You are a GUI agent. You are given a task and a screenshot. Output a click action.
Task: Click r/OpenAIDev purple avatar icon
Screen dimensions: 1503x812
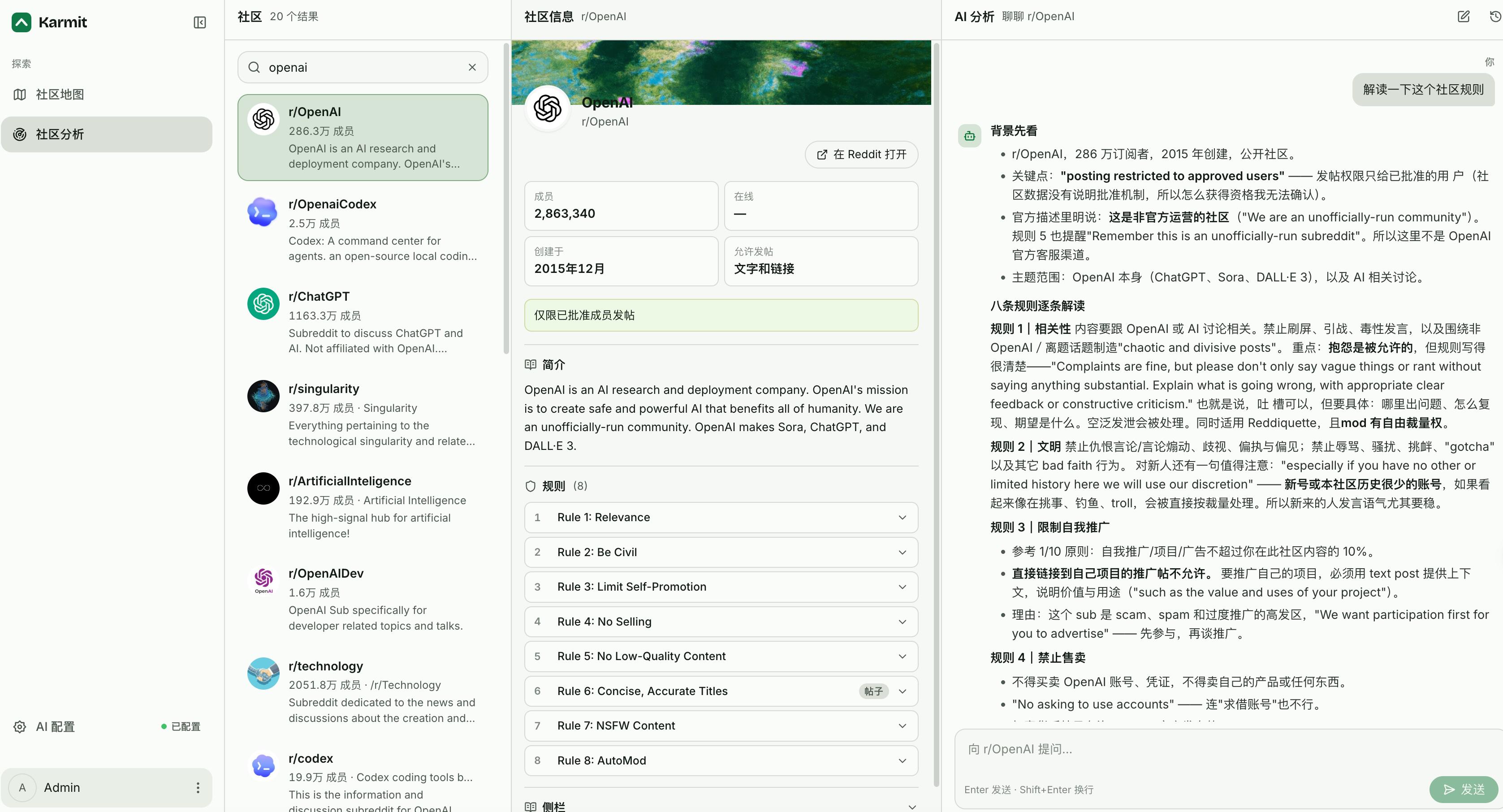[263, 580]
